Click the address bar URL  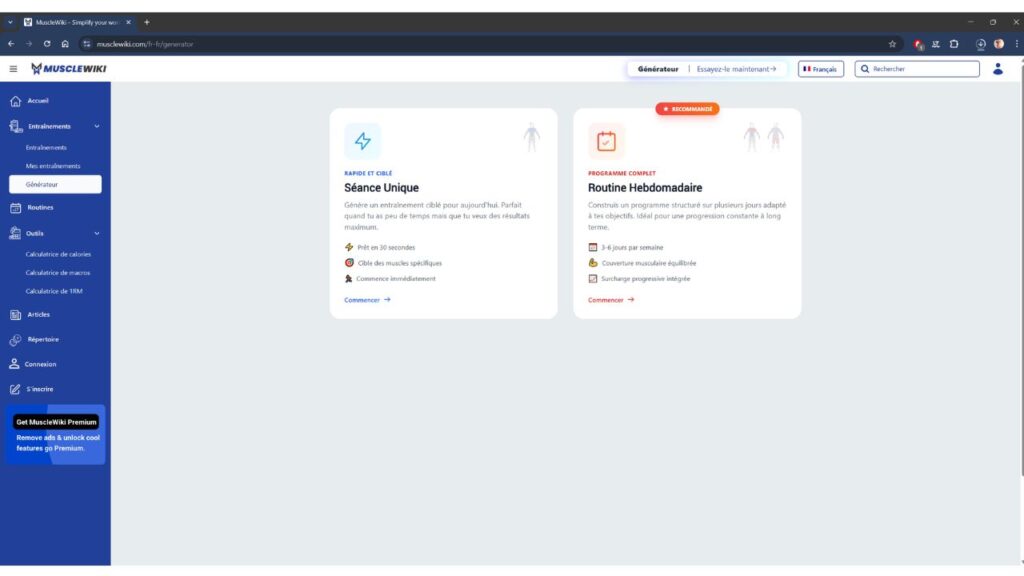pyautogui.click(x=145, y=44)
